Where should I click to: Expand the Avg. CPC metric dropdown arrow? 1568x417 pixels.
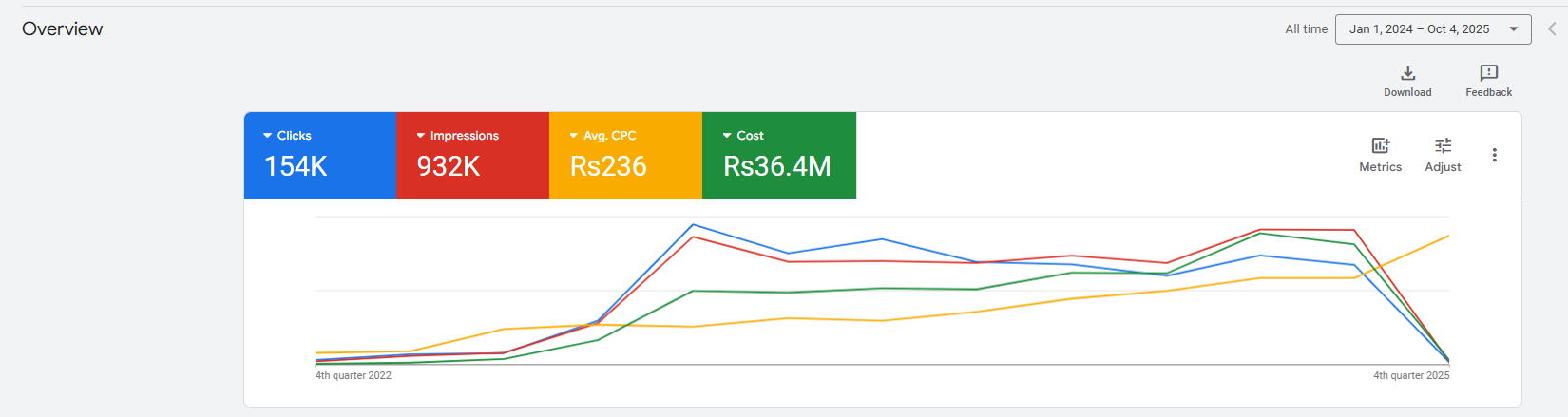point(574,136)
